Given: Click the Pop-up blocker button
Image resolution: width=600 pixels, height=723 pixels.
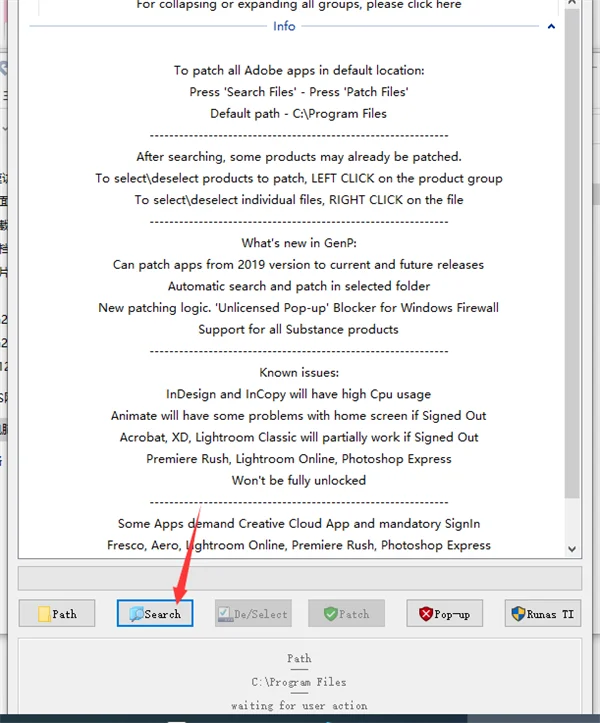Looking at the screenshot, I should 445,613.
